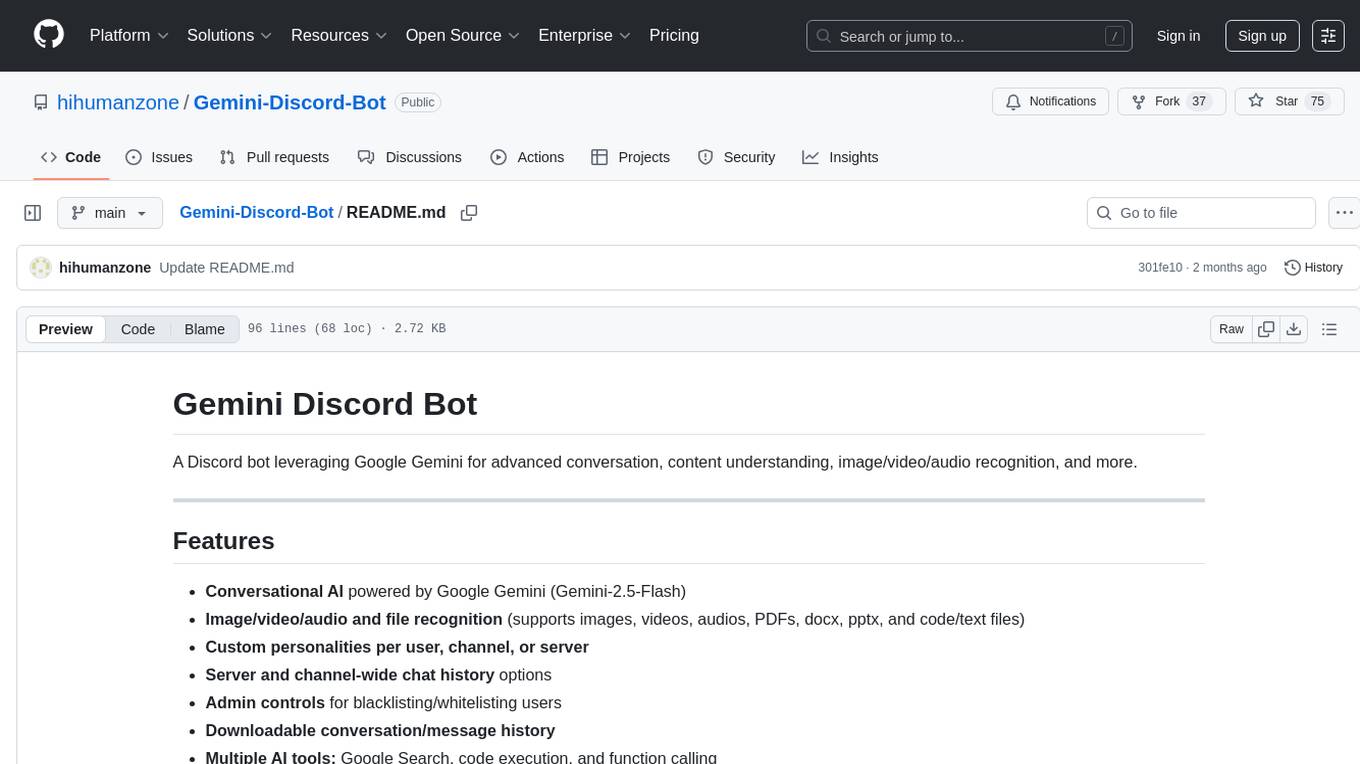The height and width of the screenshot is (764, 1360).
Task: Open commit 301fe10
Action: click(1160, 268)
